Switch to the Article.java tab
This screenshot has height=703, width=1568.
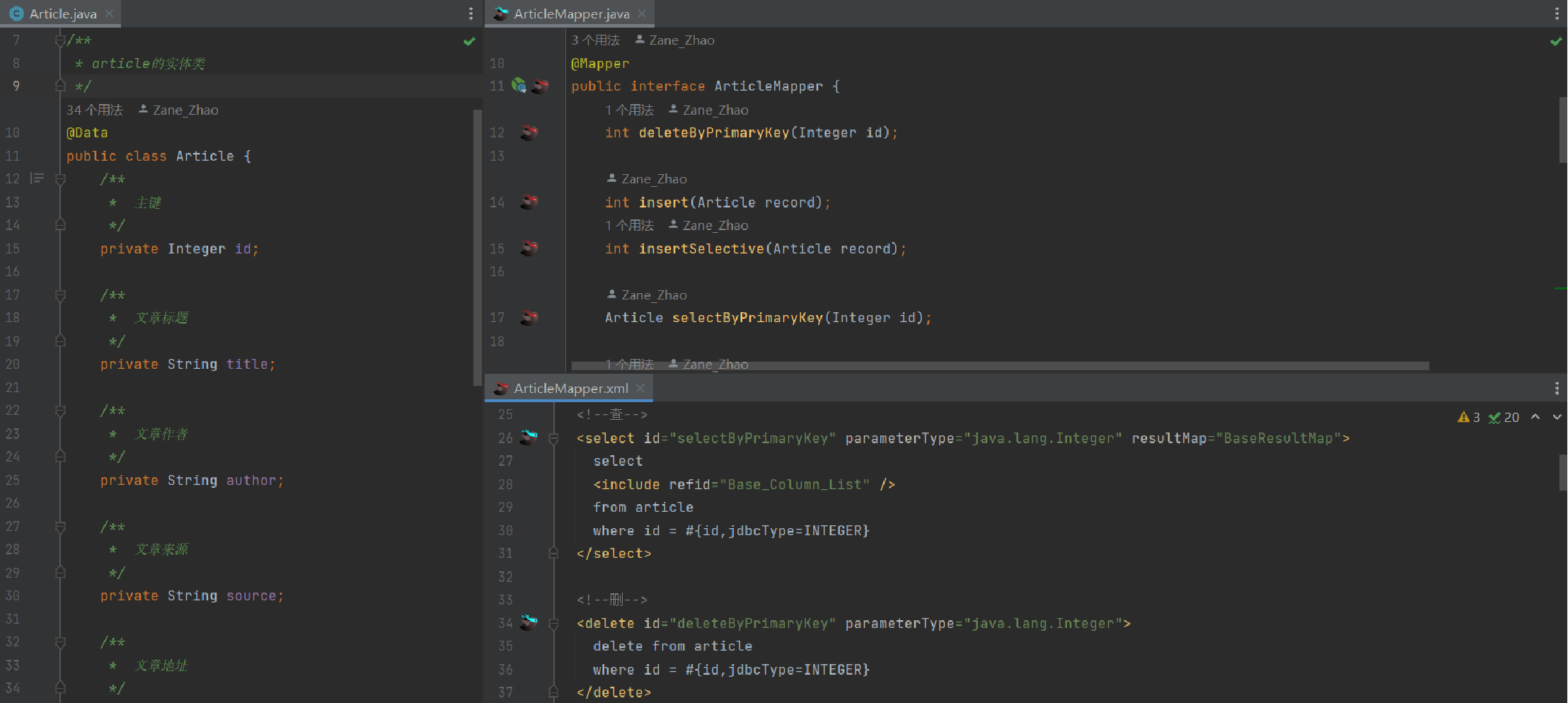[62, 13]
